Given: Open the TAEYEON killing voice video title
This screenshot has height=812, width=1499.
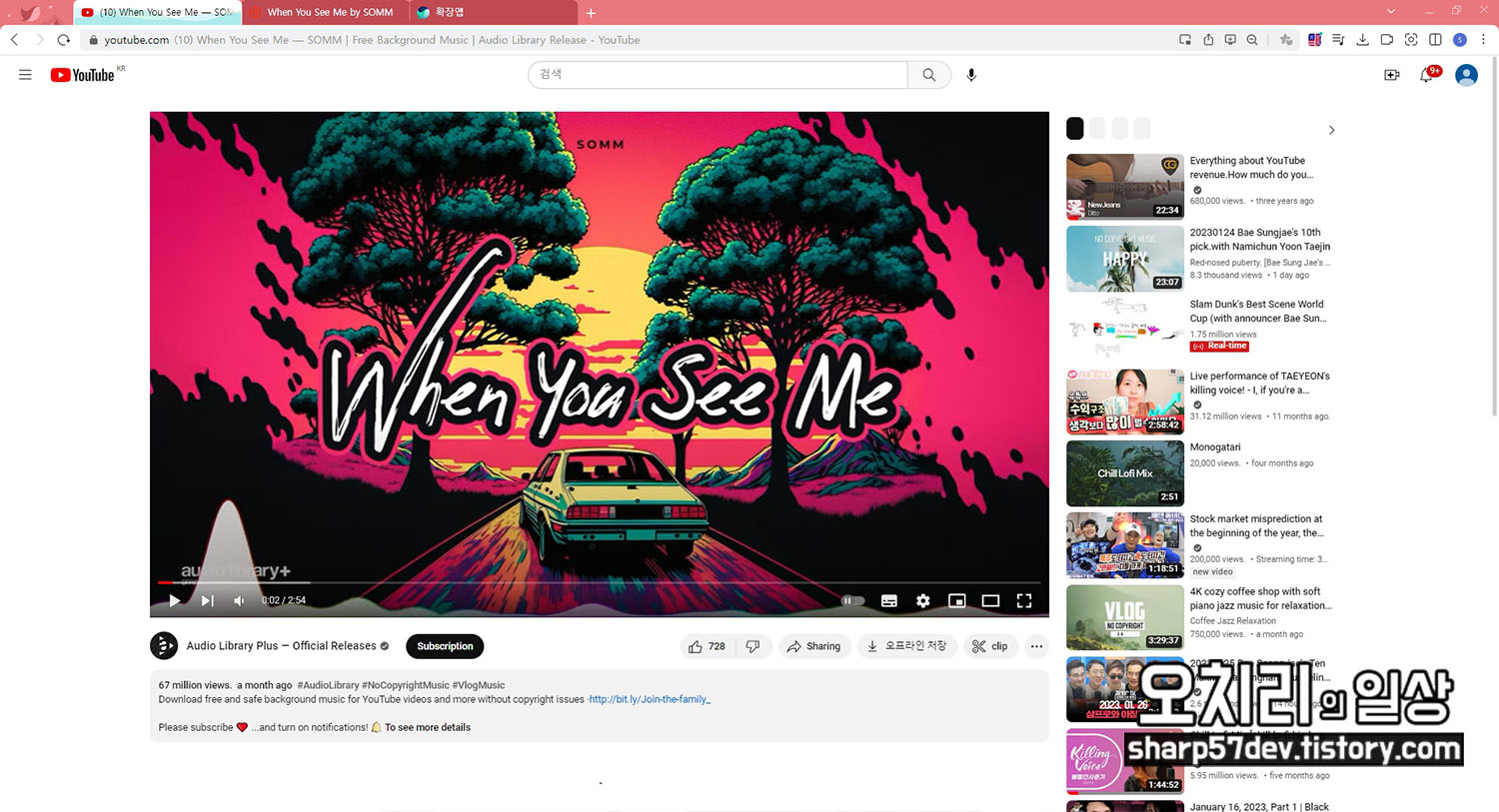Looking at the screenshot, I should (1259, 383).
